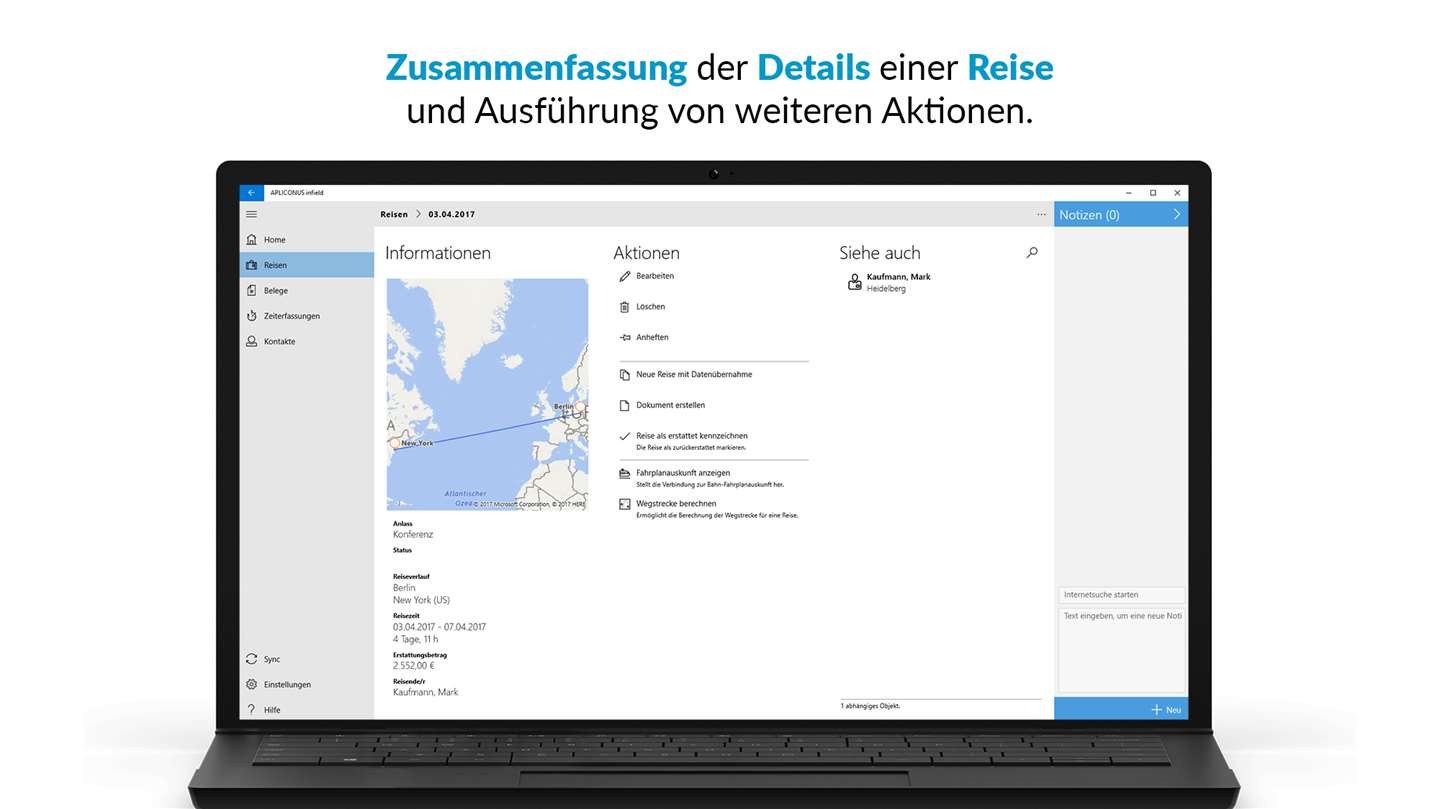This screenshot has height=809, width=1440.
Task: Click the Bearbeiten pencil icon
Action: point(625,276)
